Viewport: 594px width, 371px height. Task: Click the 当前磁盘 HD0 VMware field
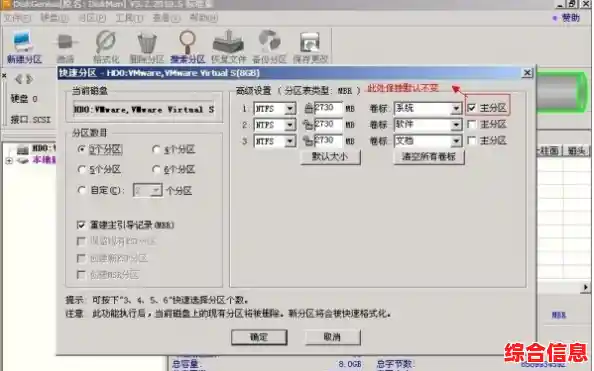[x=144, y=110]
